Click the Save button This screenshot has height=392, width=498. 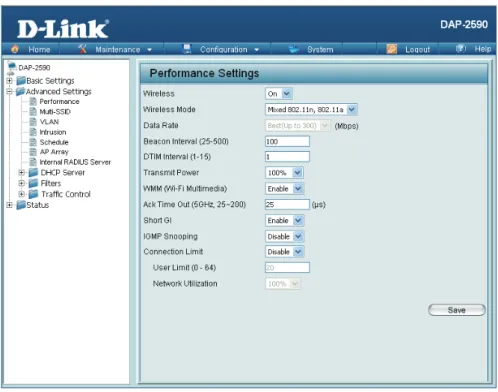coord(457,310)
